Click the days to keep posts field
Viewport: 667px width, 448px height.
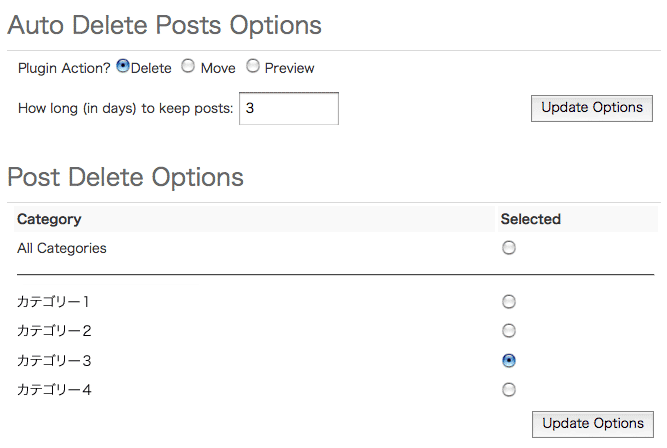pyautogui.click(x=288, y=108)
